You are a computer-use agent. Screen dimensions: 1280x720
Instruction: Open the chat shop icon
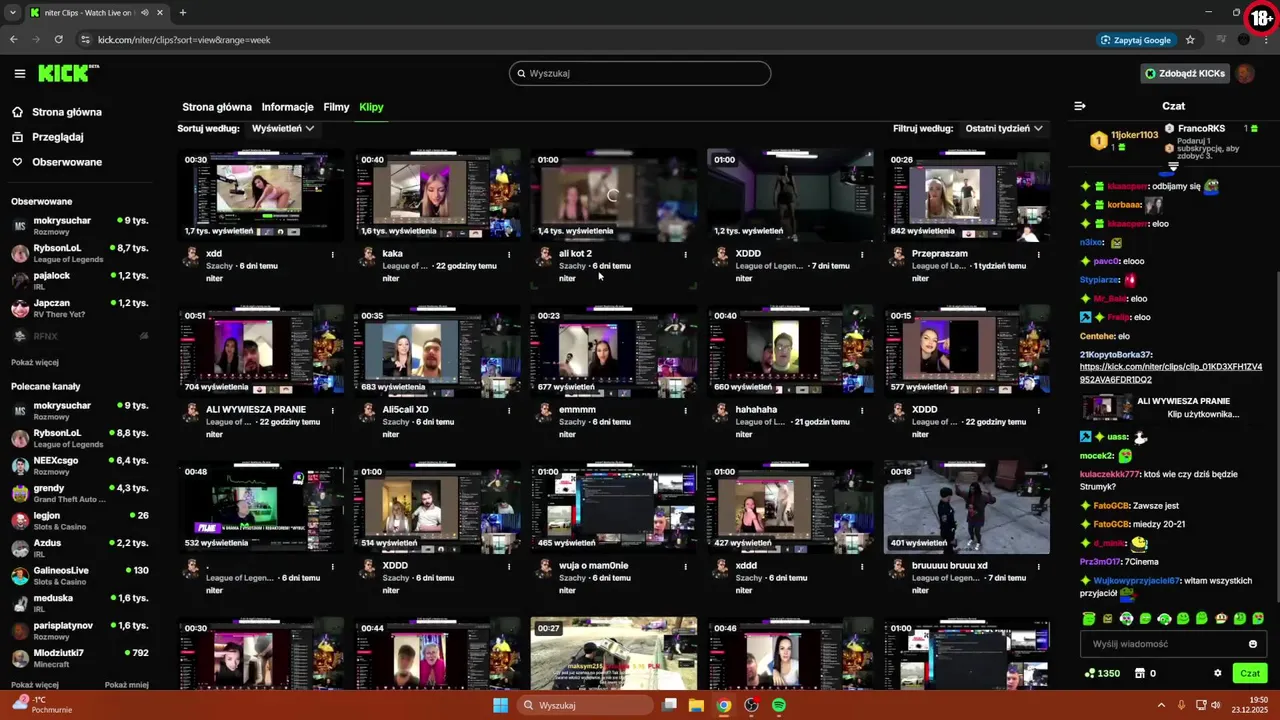click(1139, 673)
